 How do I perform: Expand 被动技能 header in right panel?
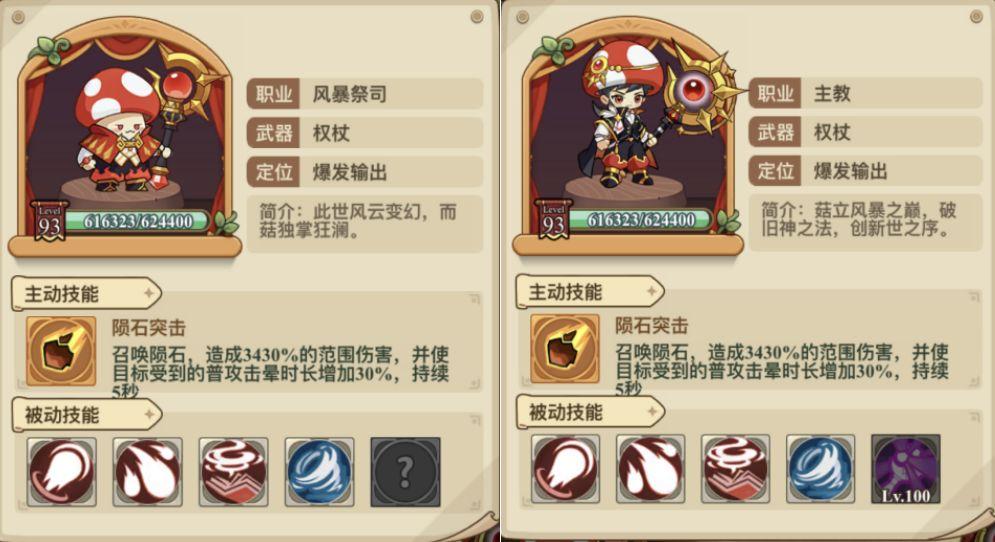click(590, 413)
